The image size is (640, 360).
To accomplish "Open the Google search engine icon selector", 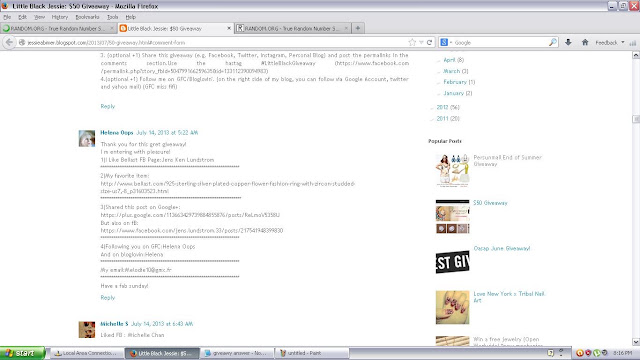I will [x=446, y=42].
